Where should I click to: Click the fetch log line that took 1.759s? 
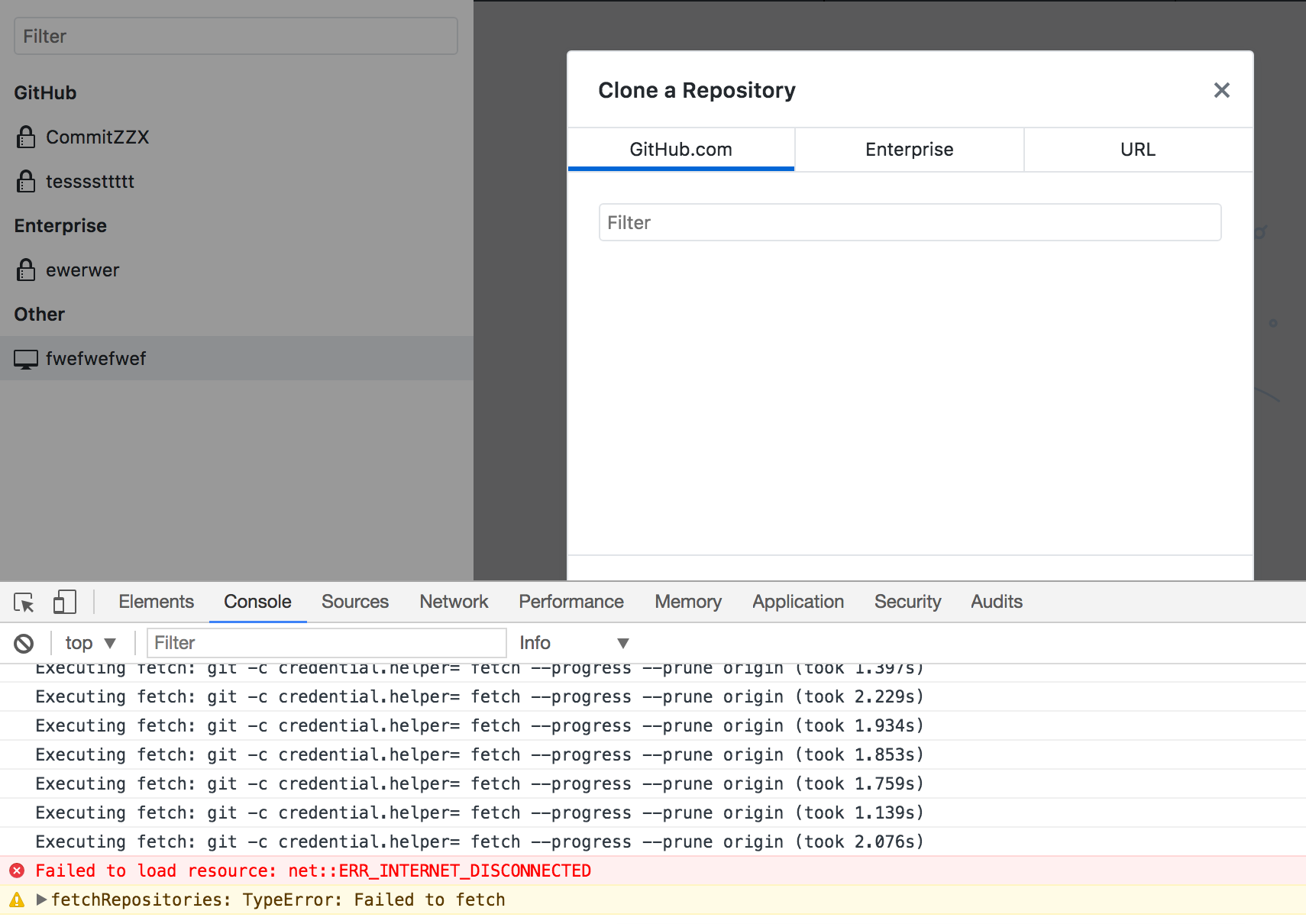(653, 783)
